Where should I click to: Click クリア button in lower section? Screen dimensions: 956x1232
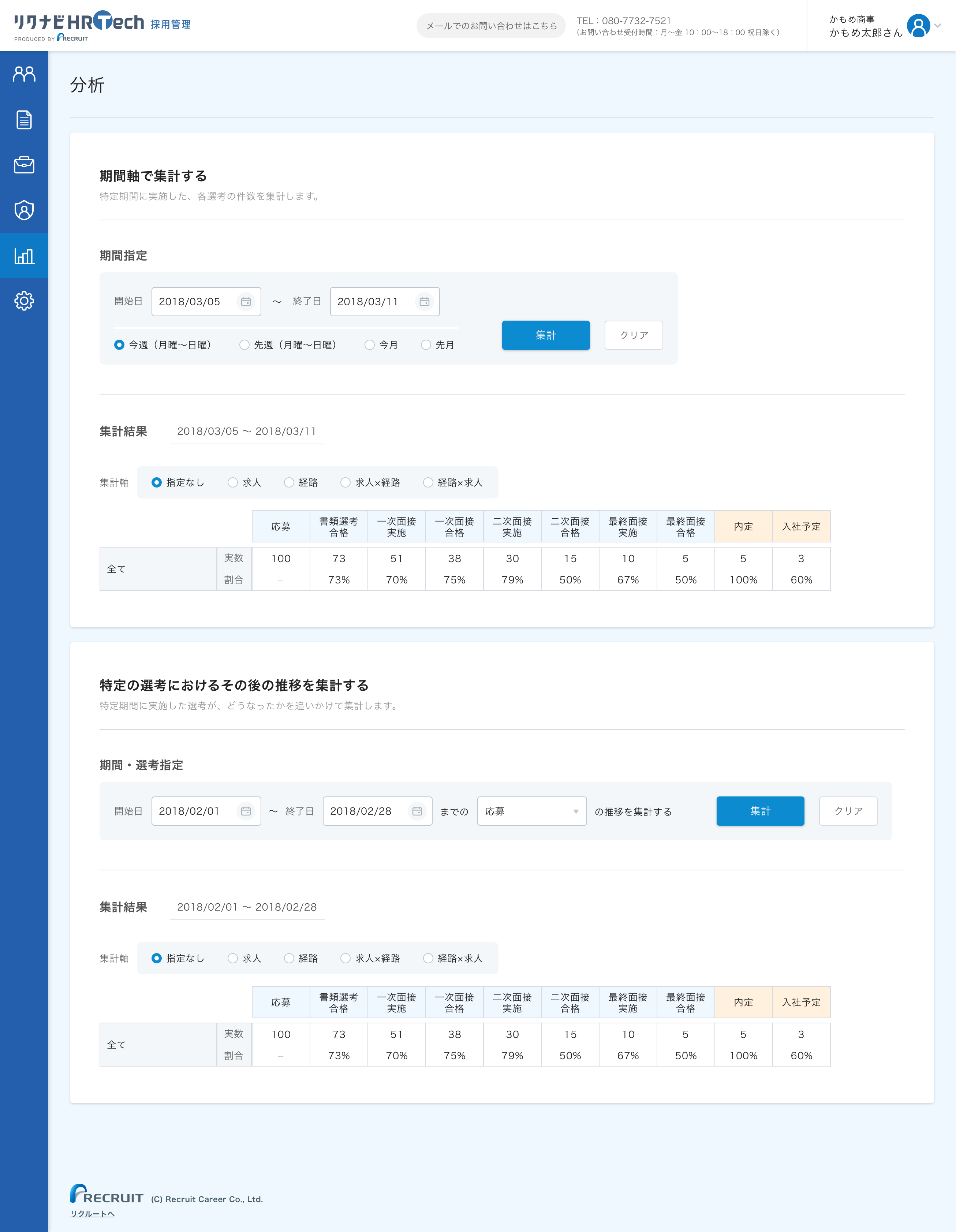(x=848, y=811)
